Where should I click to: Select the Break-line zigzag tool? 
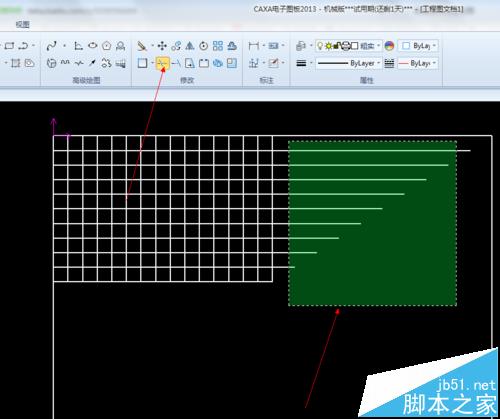click(x=79, y=63)
